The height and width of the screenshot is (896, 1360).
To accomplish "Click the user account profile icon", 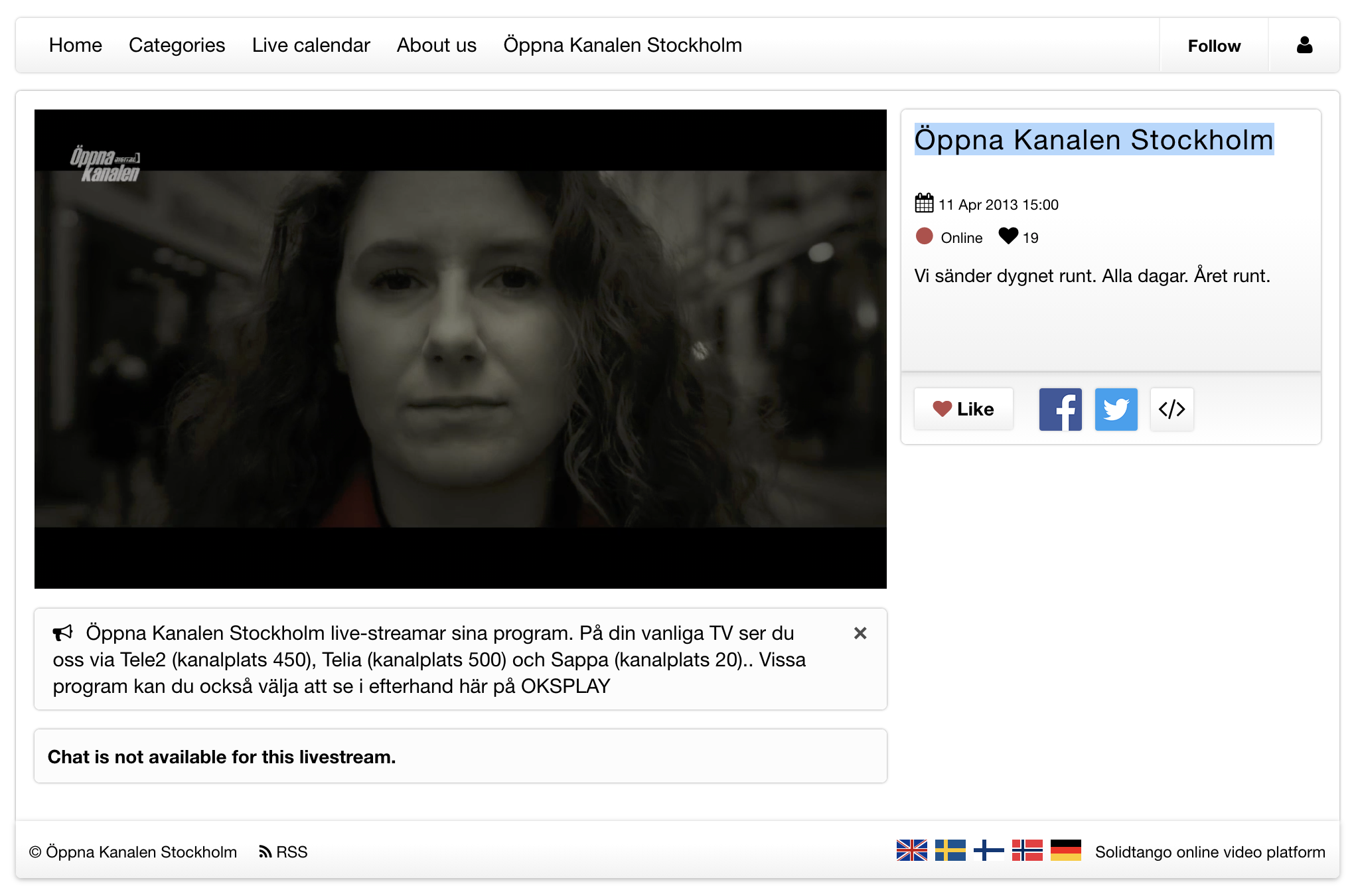I will [1304, 45].
